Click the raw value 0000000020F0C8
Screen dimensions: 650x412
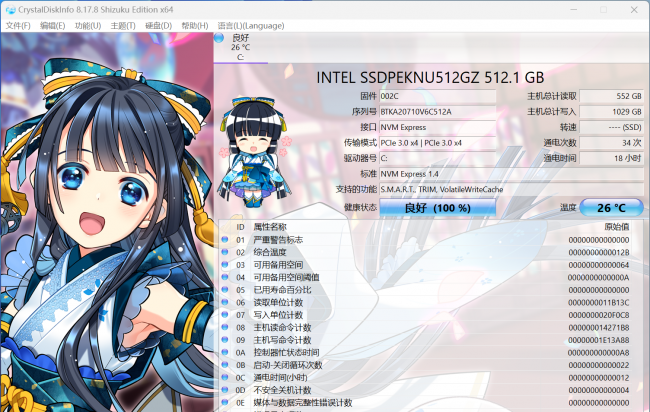pyautogui.click(x=599, y=315)
